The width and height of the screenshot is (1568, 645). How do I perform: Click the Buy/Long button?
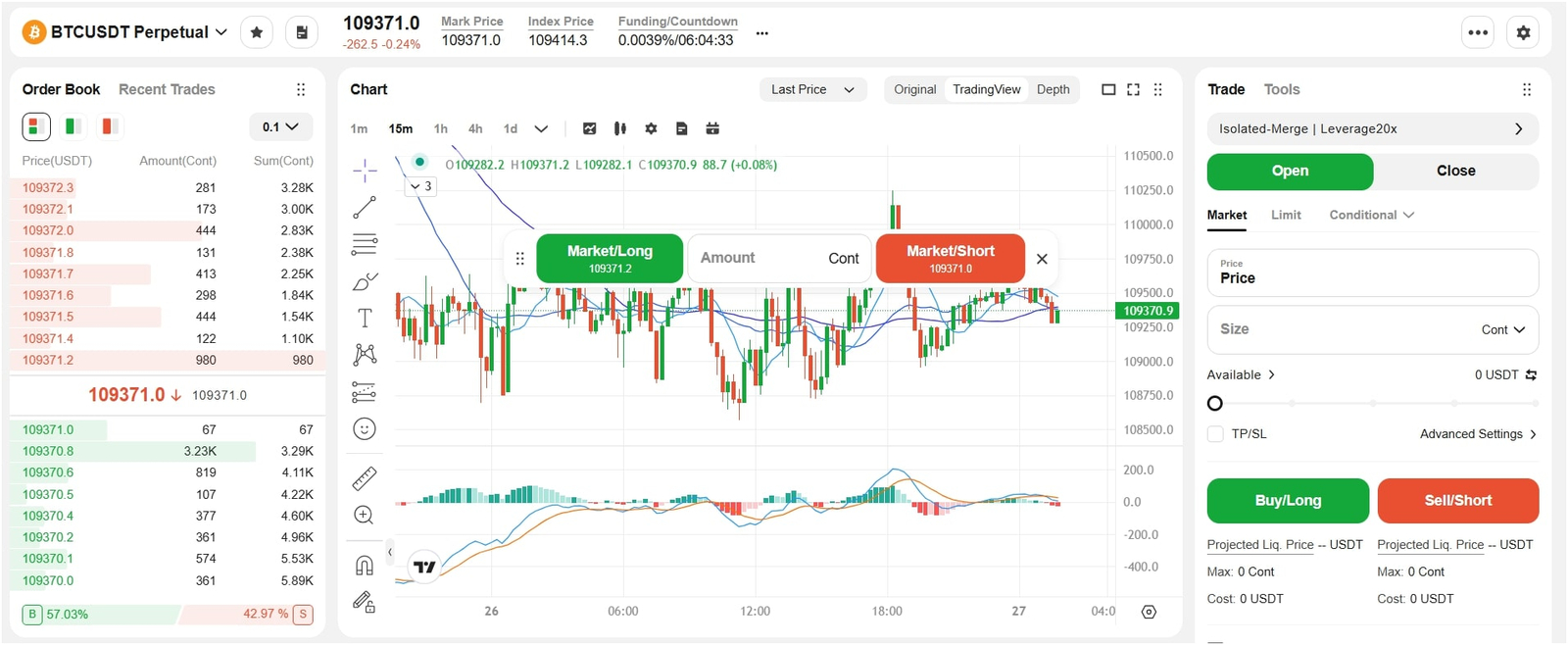(x=1287, y=501)
